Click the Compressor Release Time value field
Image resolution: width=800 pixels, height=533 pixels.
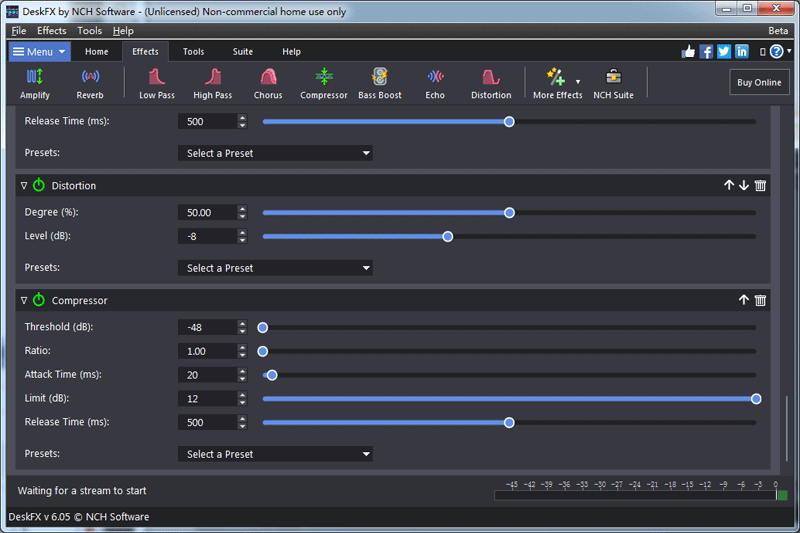coord(208,422)
